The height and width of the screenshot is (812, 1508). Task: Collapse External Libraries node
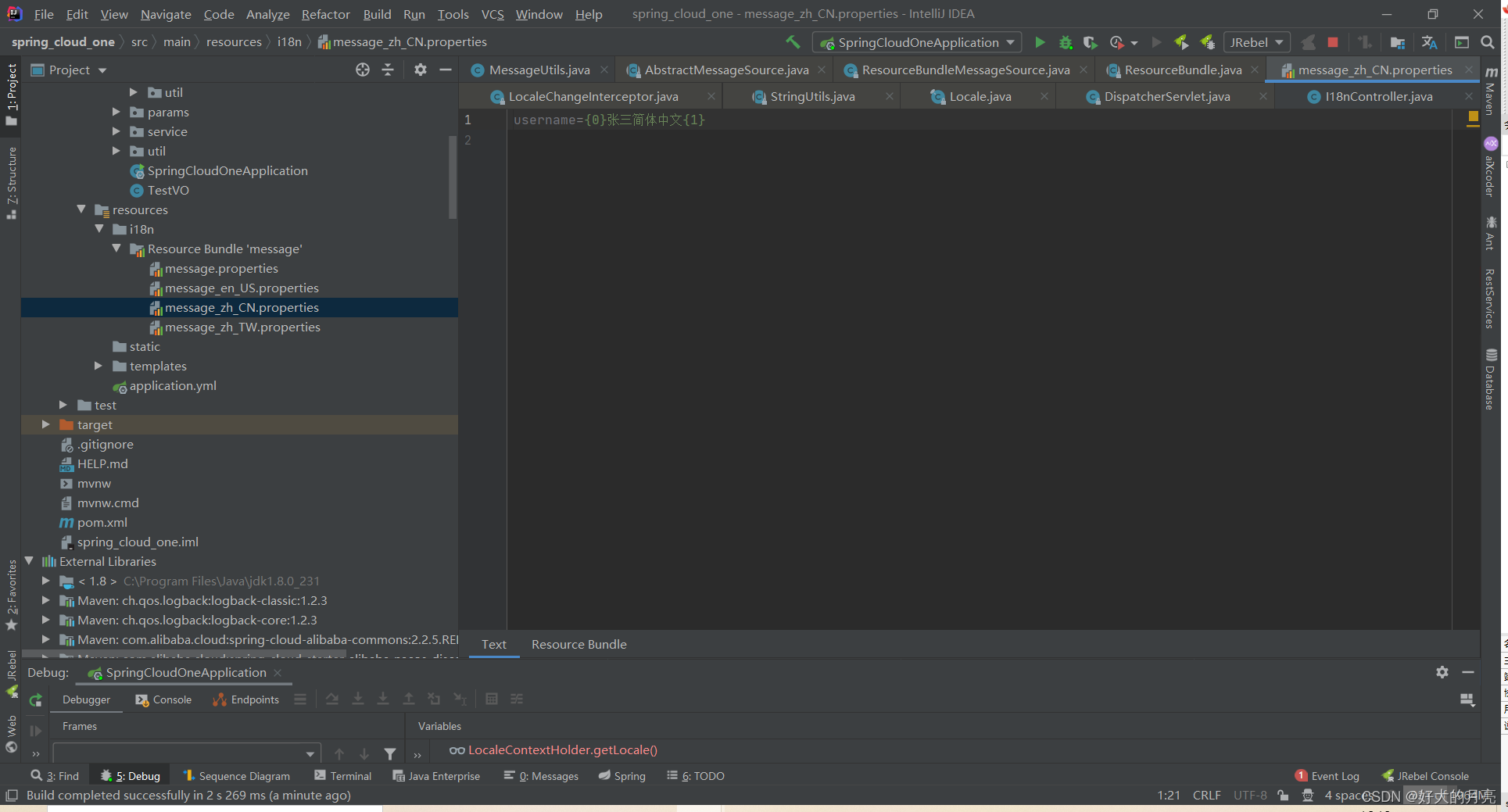29,561
